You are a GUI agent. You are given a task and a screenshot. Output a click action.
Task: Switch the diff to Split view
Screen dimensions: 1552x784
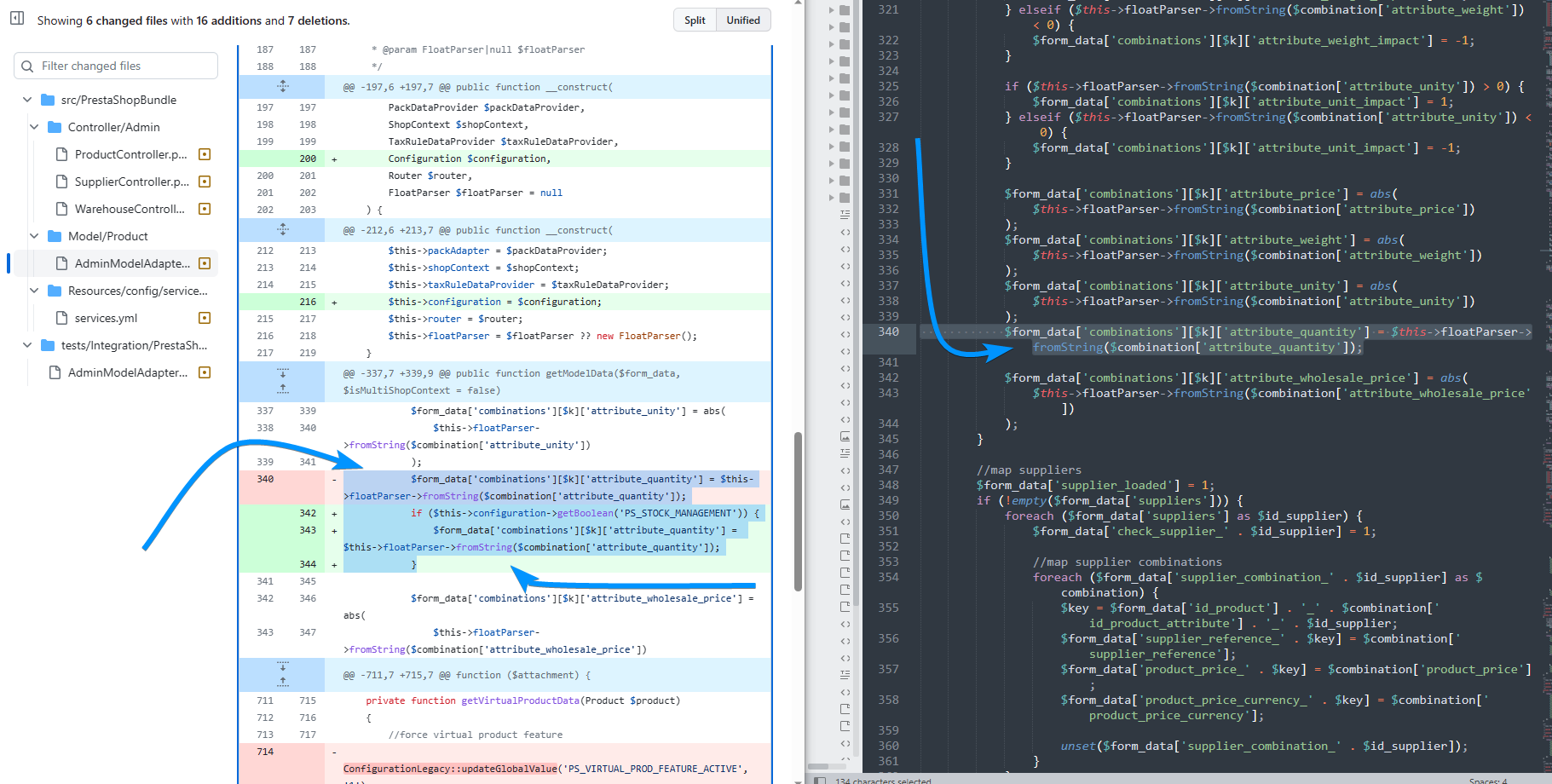[695, 20]
